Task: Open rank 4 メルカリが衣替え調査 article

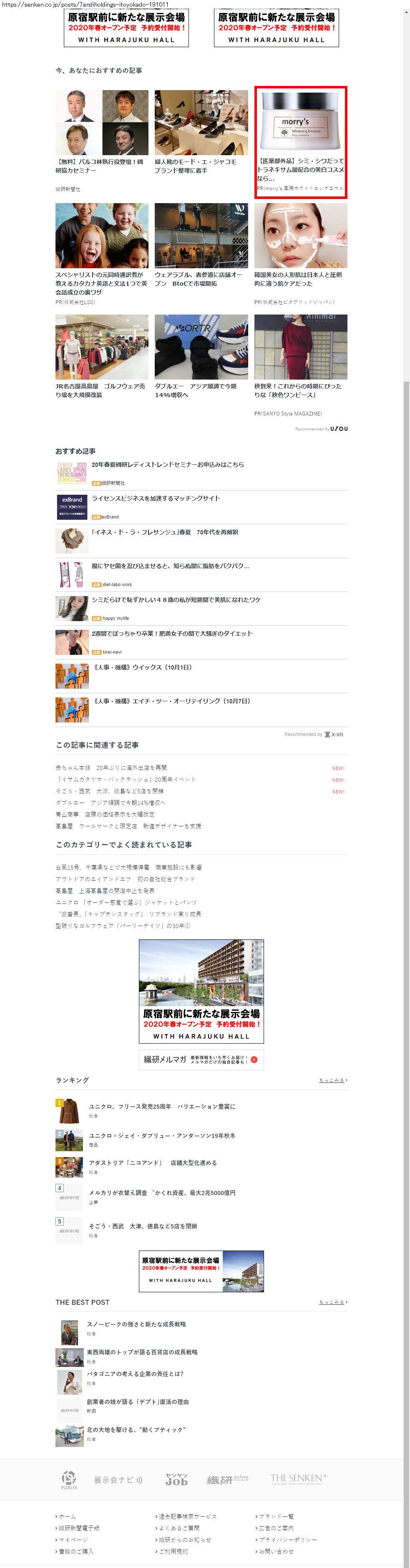Action: pos(162,1193)
